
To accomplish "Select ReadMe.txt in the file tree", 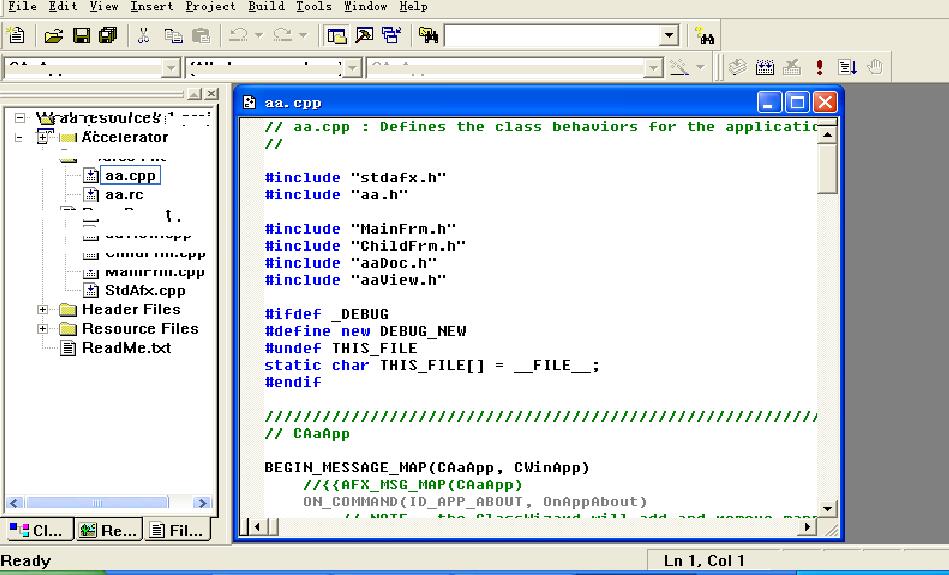I will 126,348.
